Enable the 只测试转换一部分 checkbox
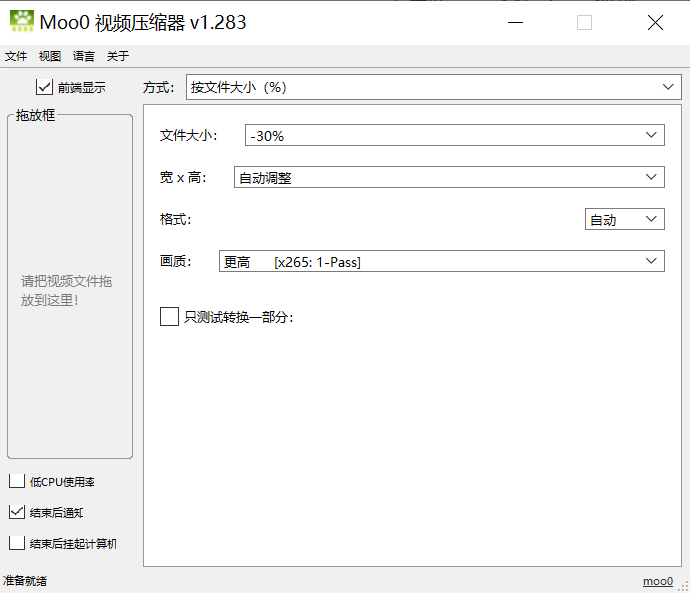 coord(169,317)
